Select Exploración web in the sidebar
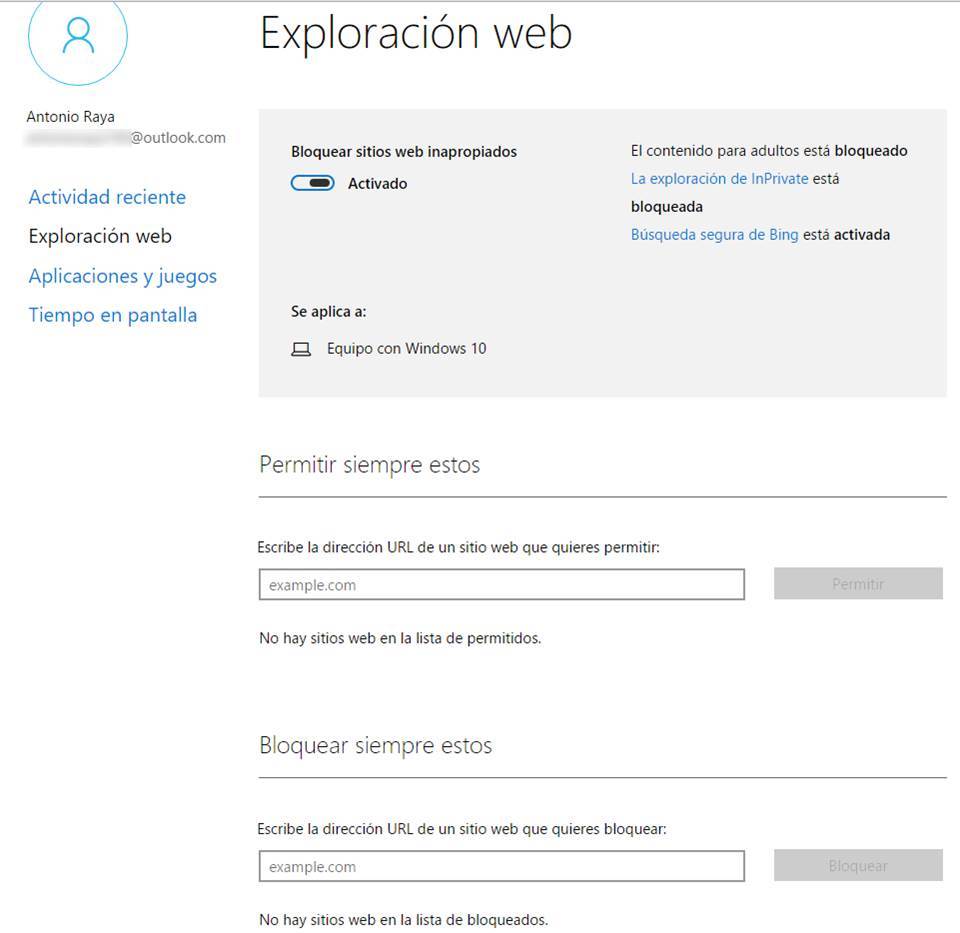The width and height of the screenshot is (960, 933). [100, 237]
